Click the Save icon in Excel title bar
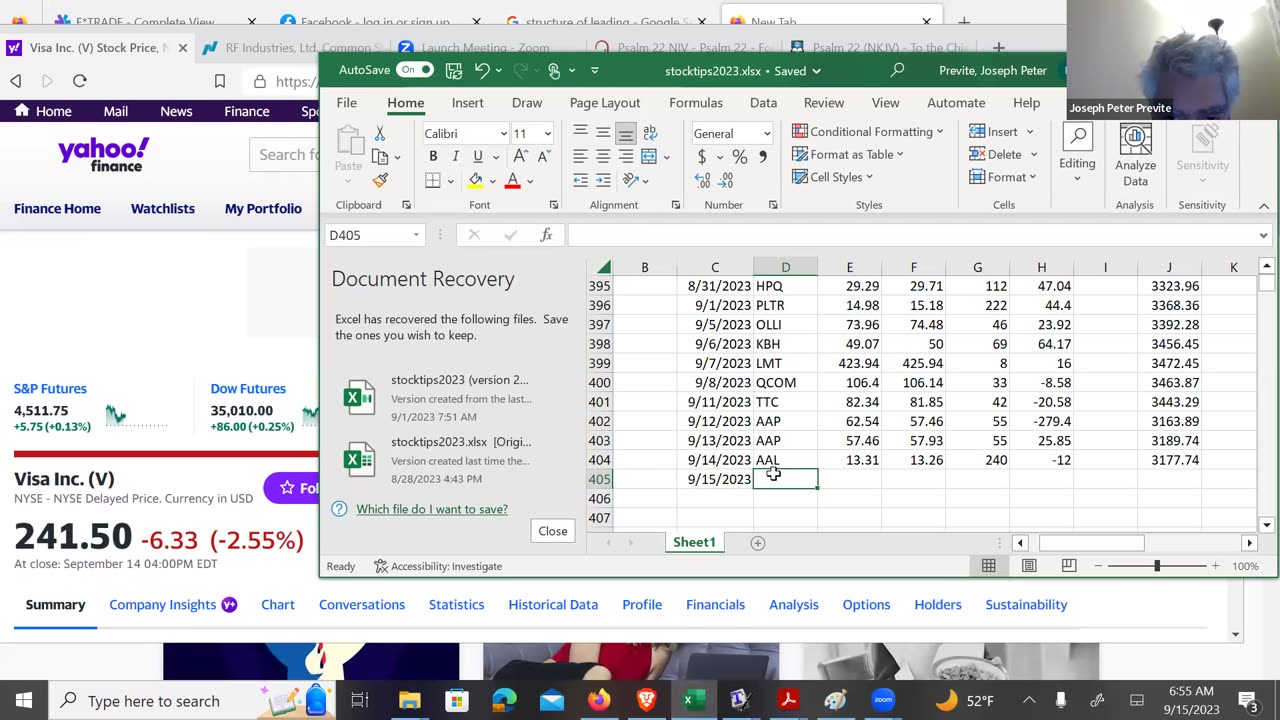 tap(454, 70)
